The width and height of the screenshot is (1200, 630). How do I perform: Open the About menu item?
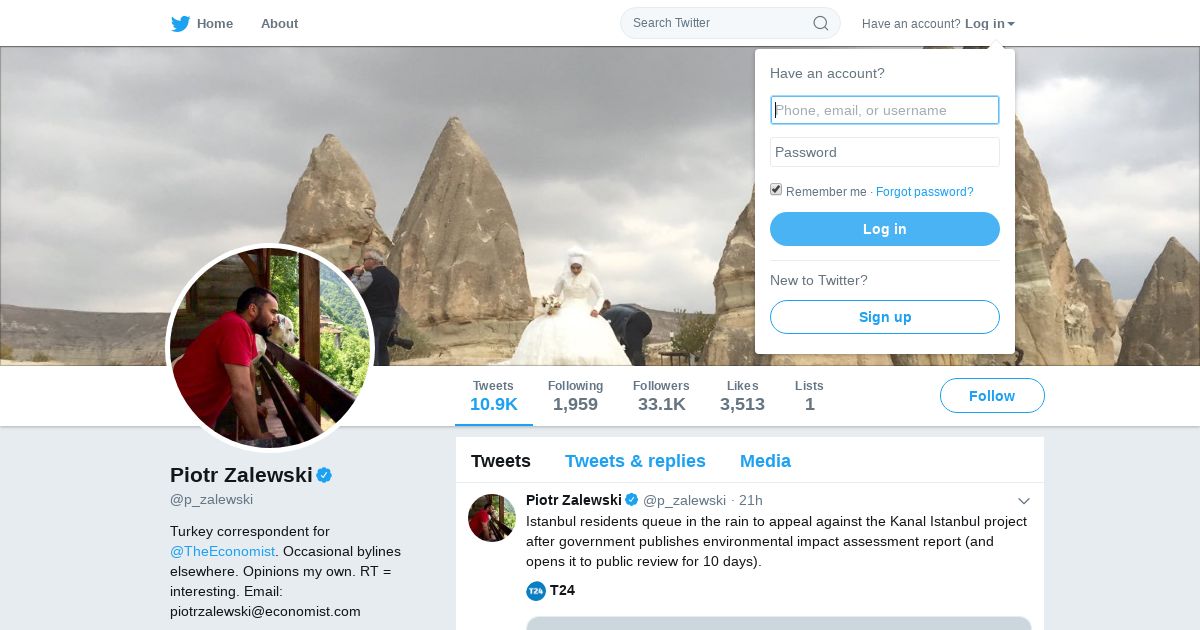click(279, 24)
